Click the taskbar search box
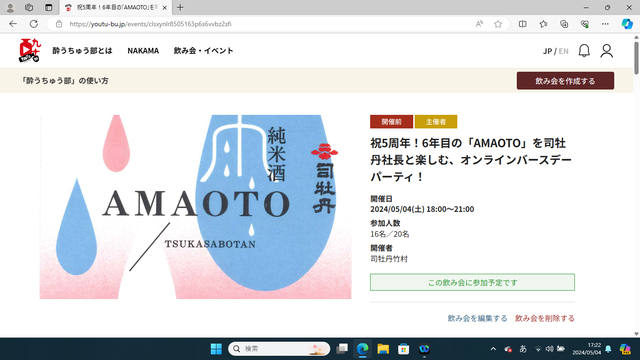640x360 pixels. (279, 349)
